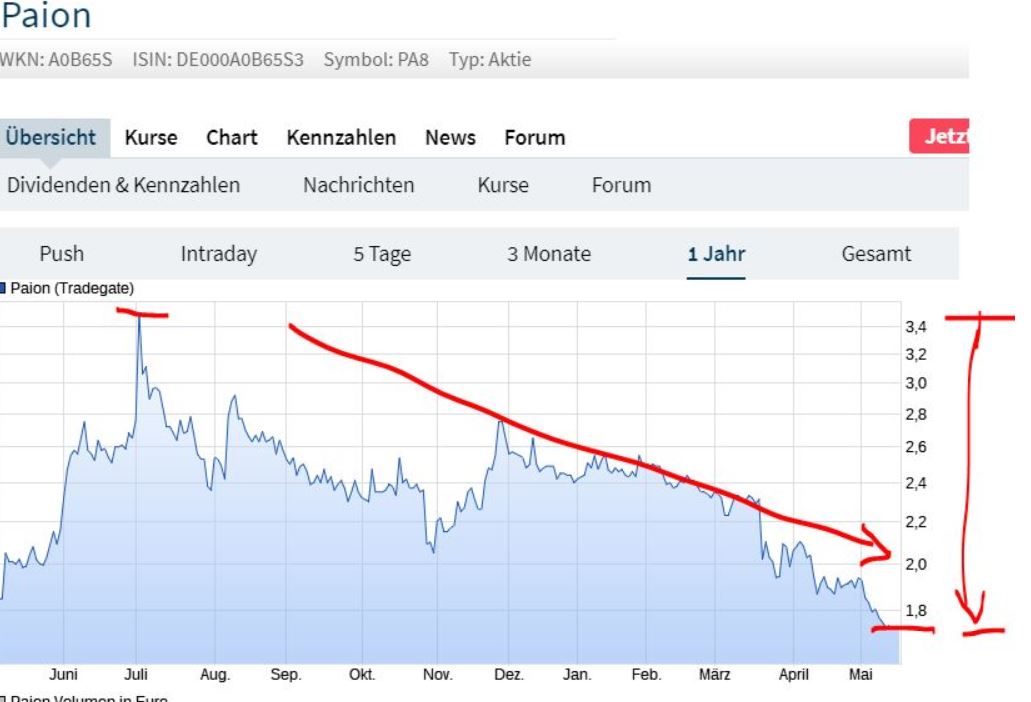The image size is (1031, 702).
Task: Click the blue Paion (Tradegate) legend swatch
Action: [3, 289]
